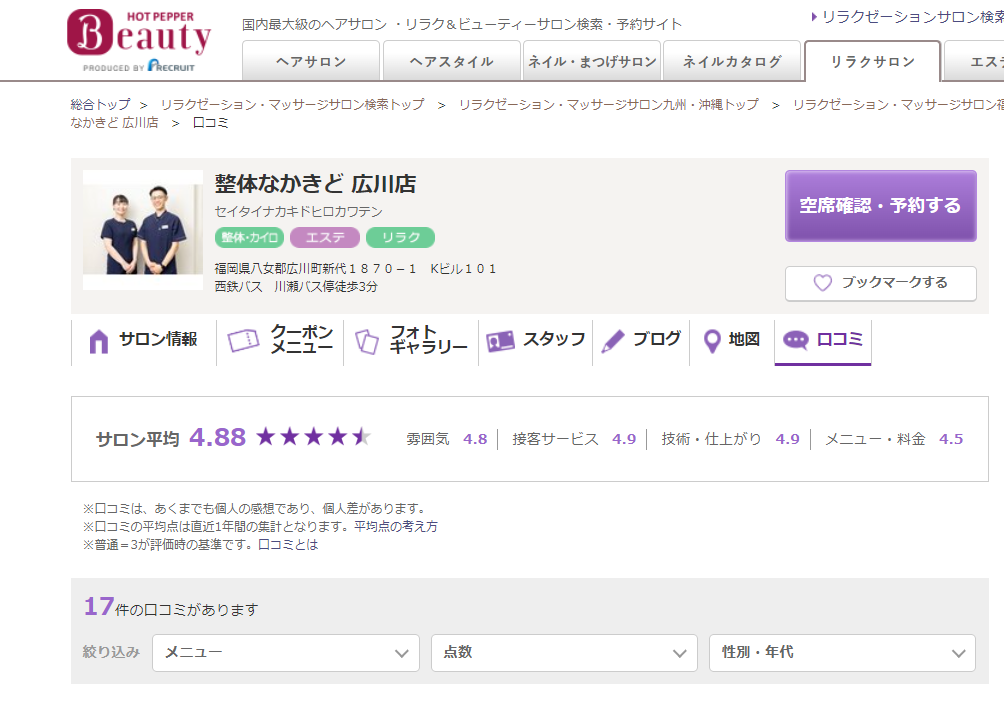Screen dimensions: 1004x711
Task: Click the salon staff photo thumbnail
Action: pyautogui.click(x=143, y=230)
